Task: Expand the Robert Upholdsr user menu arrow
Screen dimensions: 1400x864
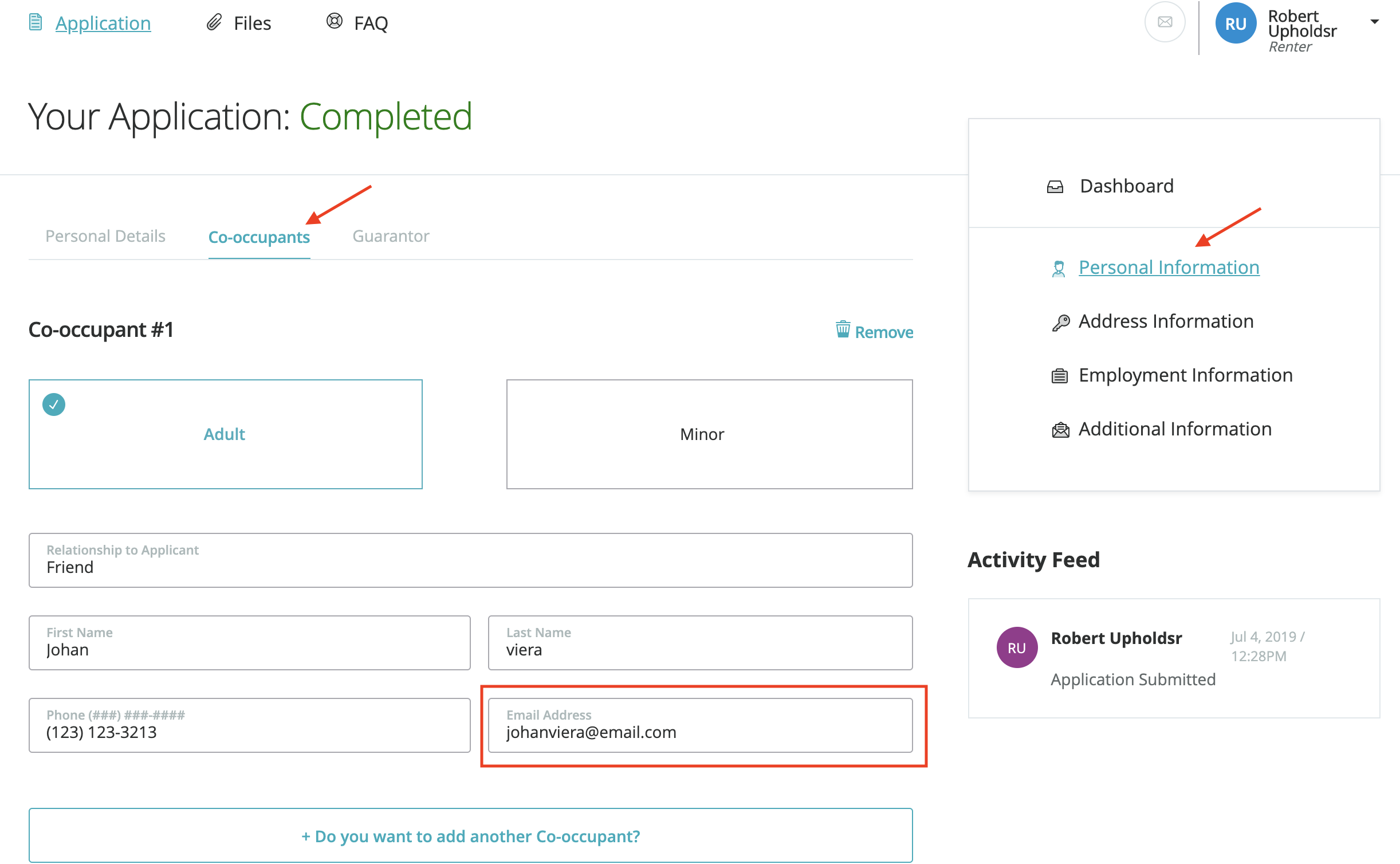Action: click(x=1374, y=22)
